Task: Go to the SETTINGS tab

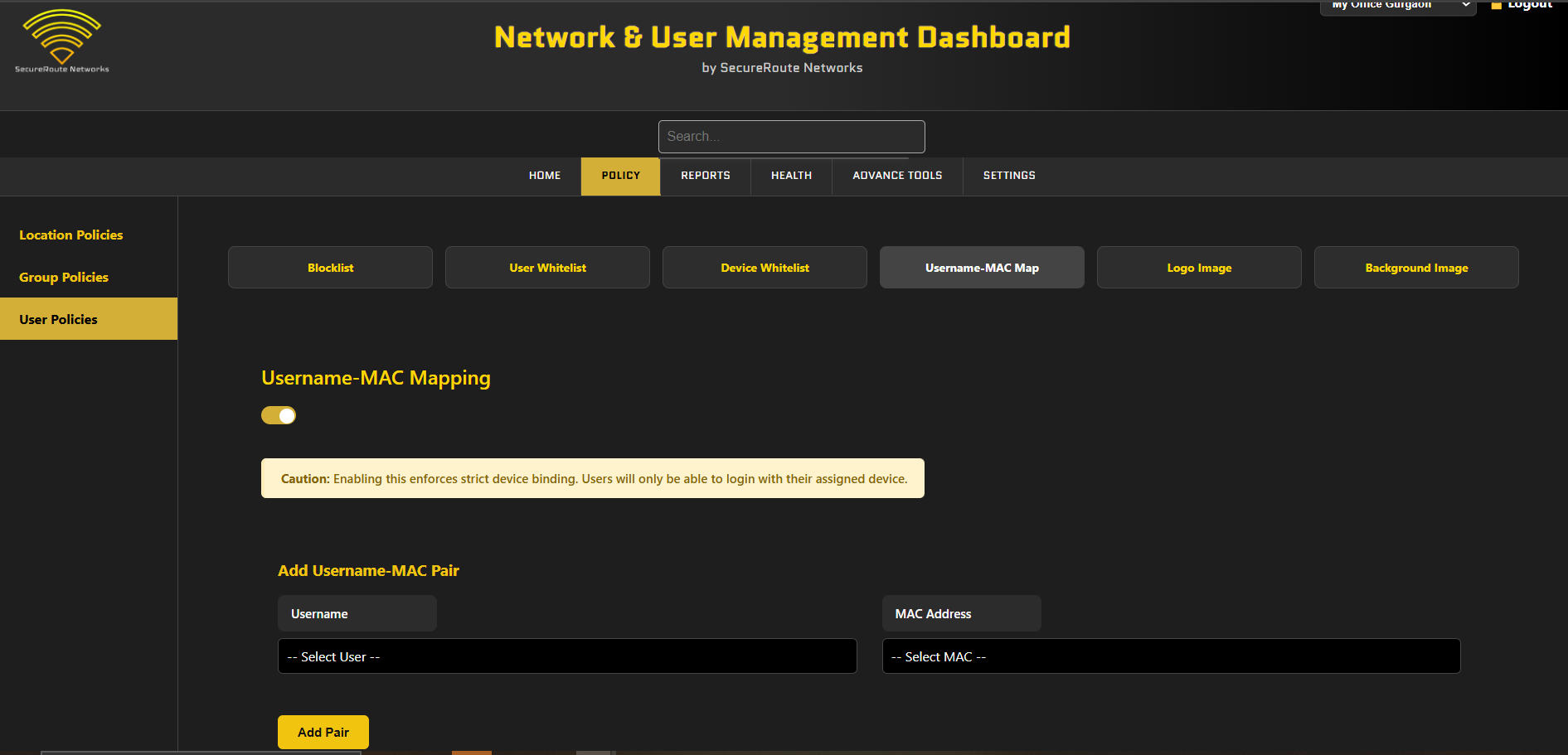Action: (1008, 176)
